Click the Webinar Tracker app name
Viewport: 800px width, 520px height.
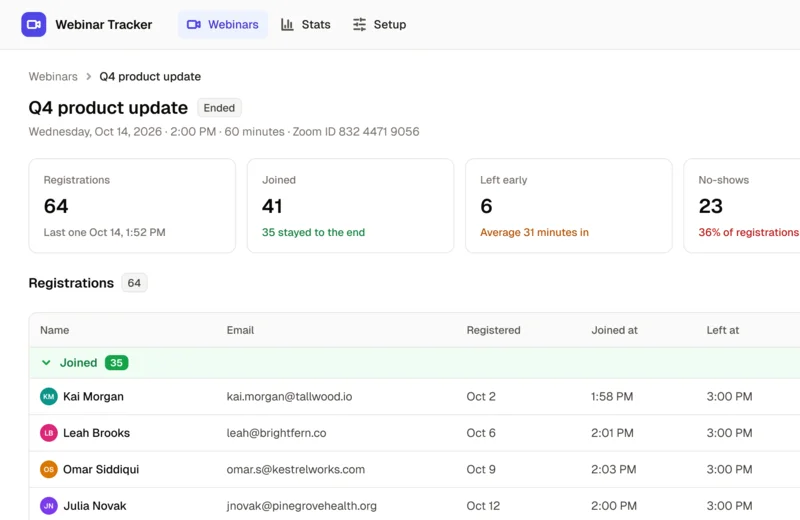(x=104, y=24)
